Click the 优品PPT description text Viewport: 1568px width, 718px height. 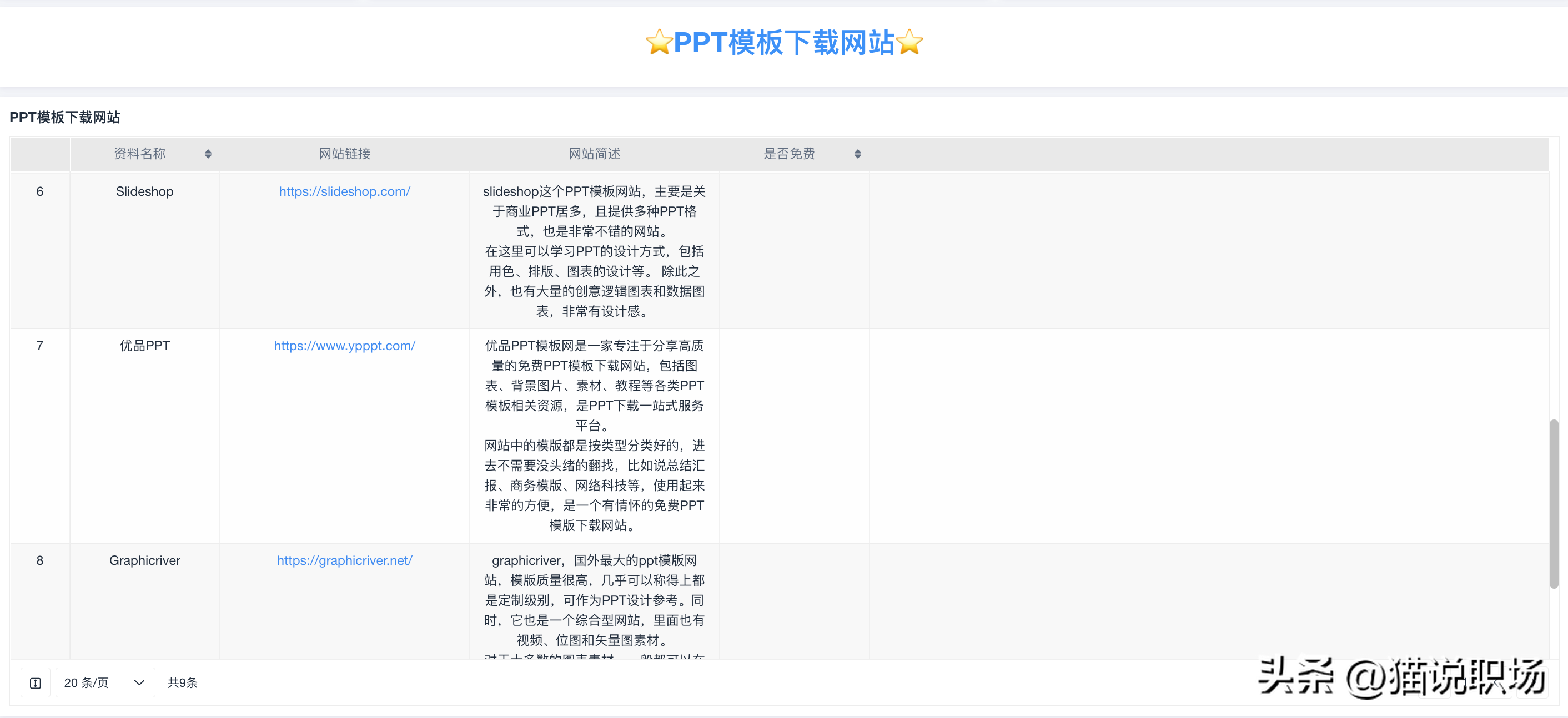(x=594, y=436)
